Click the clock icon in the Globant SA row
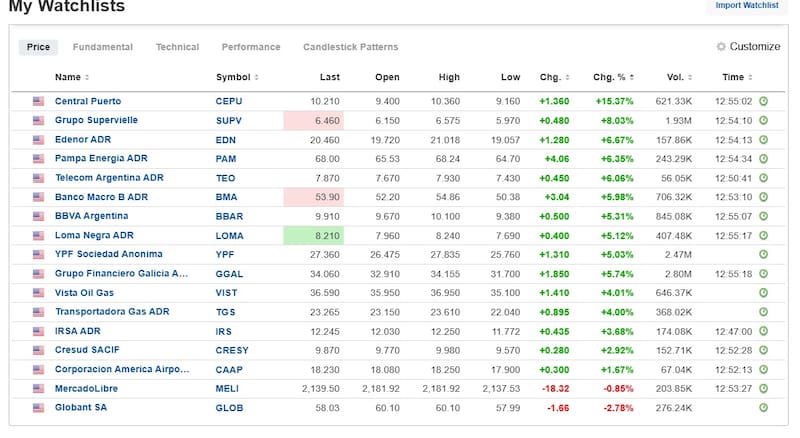Image resolution: width=800 pixels, height=438 pixels. [x=763, y=407]
